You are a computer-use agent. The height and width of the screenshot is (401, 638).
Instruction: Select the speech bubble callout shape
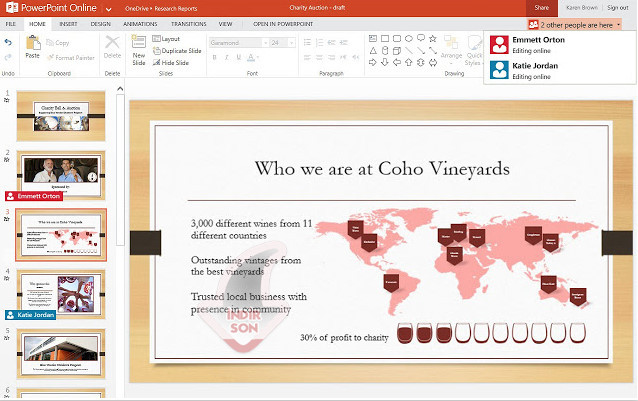(x=421, y=38)
